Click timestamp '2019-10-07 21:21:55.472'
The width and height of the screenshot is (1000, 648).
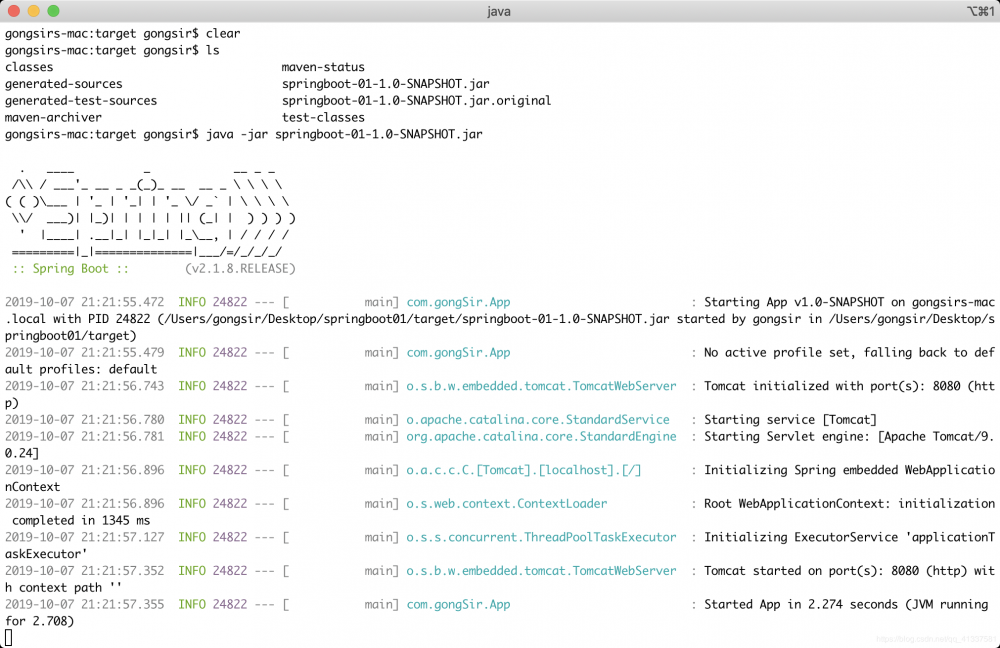[85, 302]
